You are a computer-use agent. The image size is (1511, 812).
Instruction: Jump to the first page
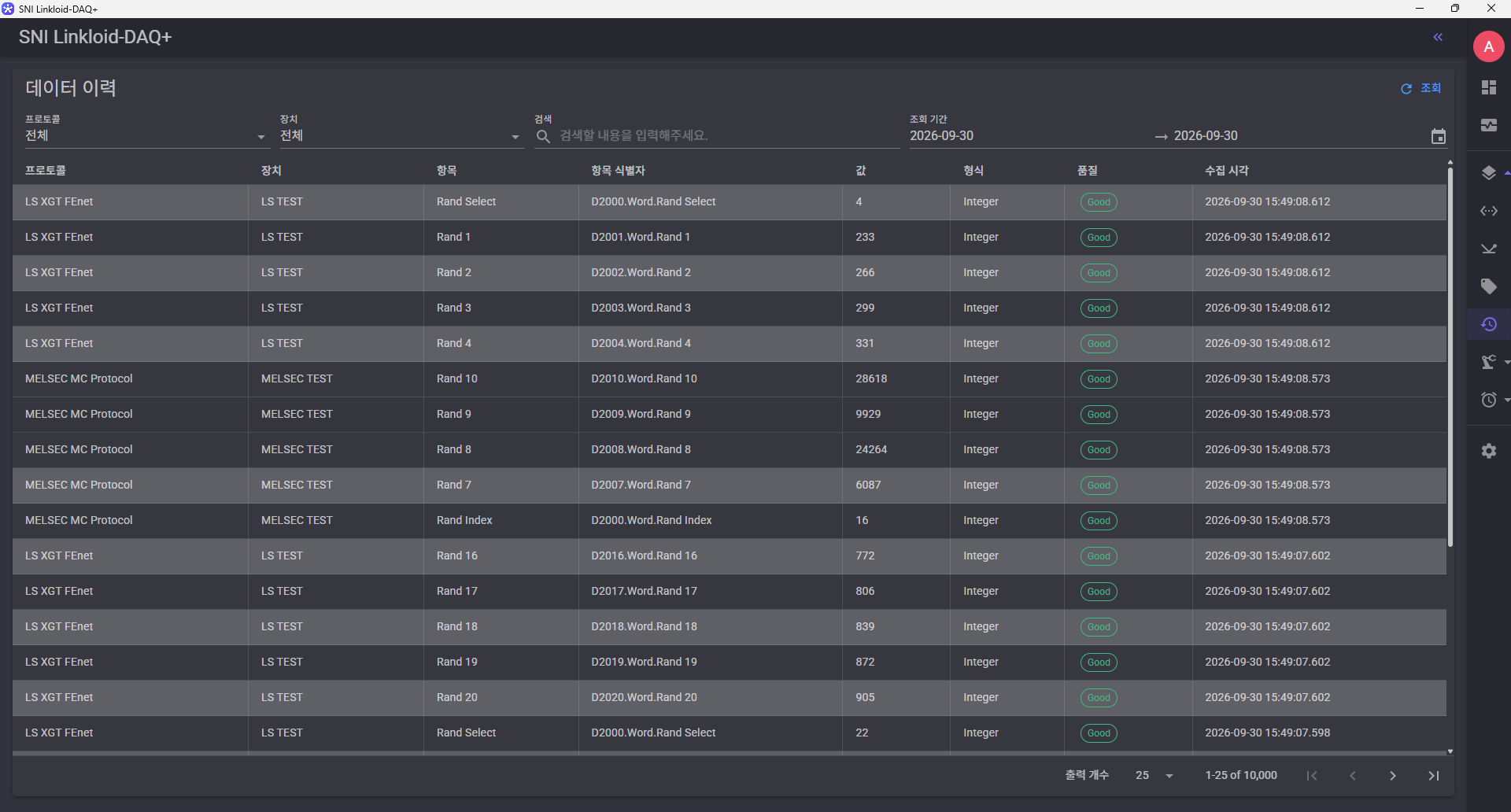pyautogui.click(x=1312, y=776)
